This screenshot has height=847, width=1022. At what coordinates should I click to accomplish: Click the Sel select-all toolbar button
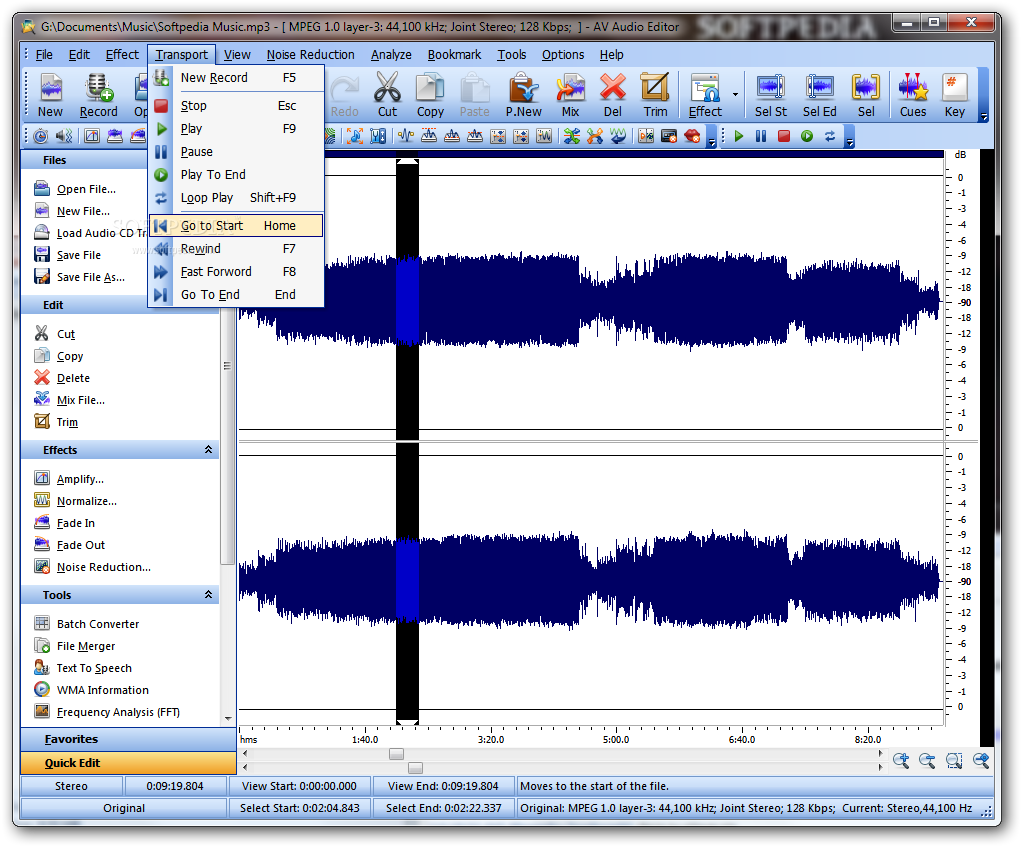coord(866,95)
